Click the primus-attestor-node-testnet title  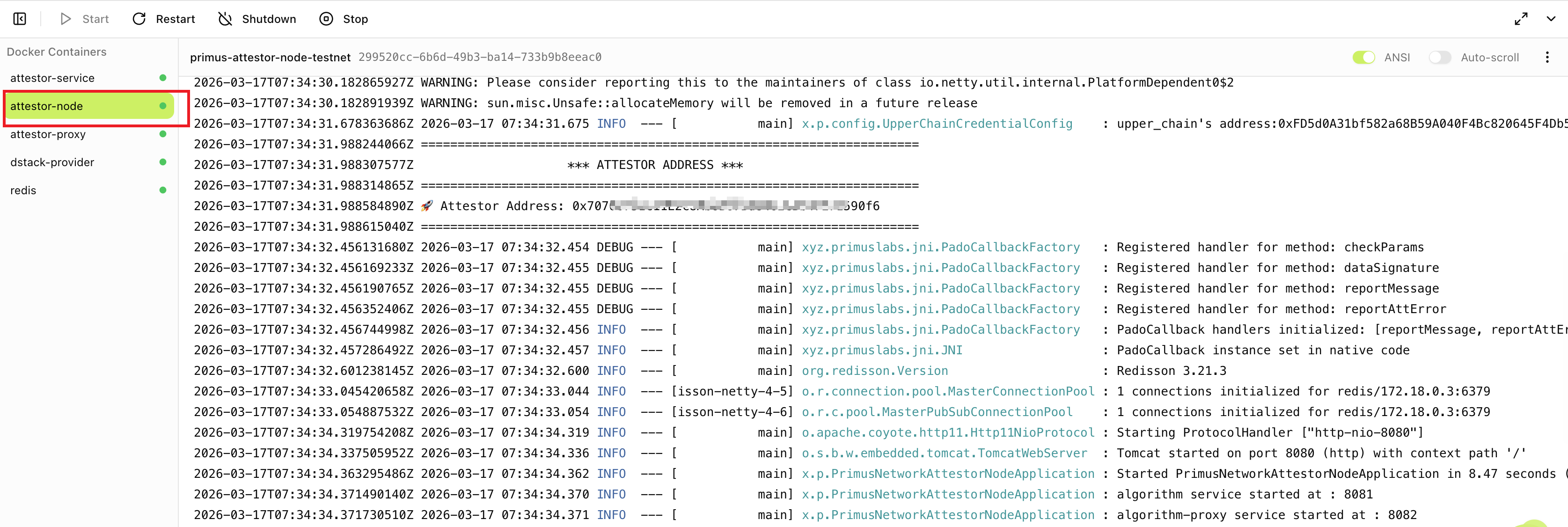point(270,57)
